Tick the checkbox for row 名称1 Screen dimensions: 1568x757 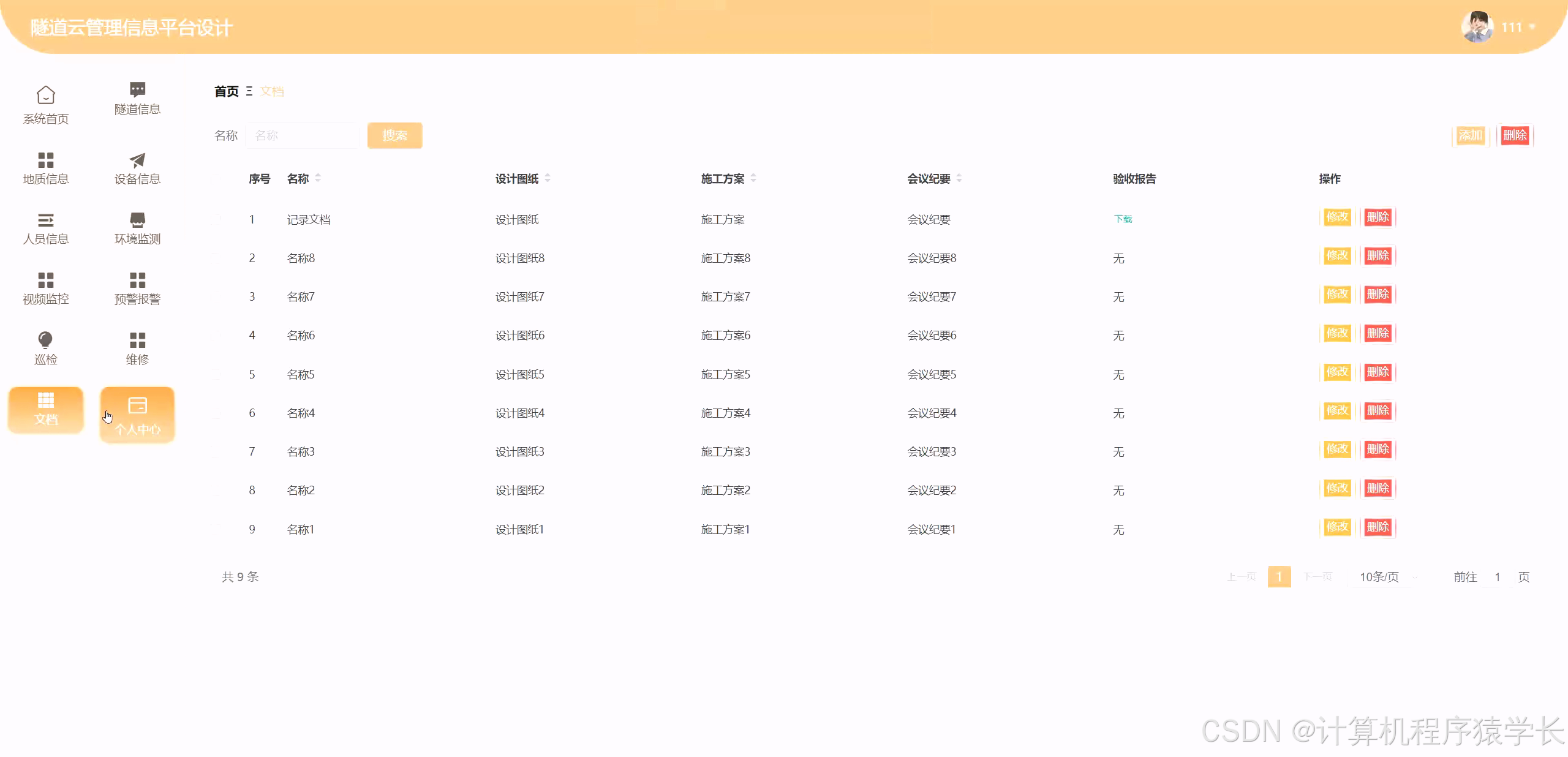(x=217, y=529)
